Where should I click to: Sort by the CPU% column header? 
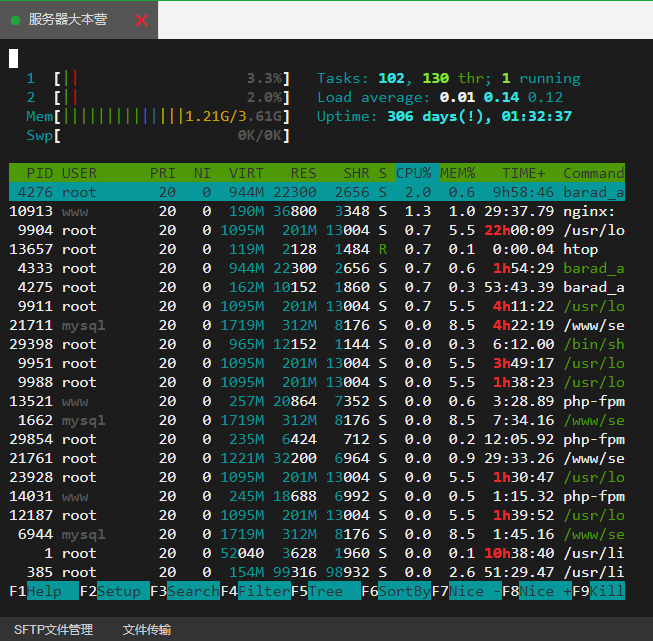coord(414,173)
